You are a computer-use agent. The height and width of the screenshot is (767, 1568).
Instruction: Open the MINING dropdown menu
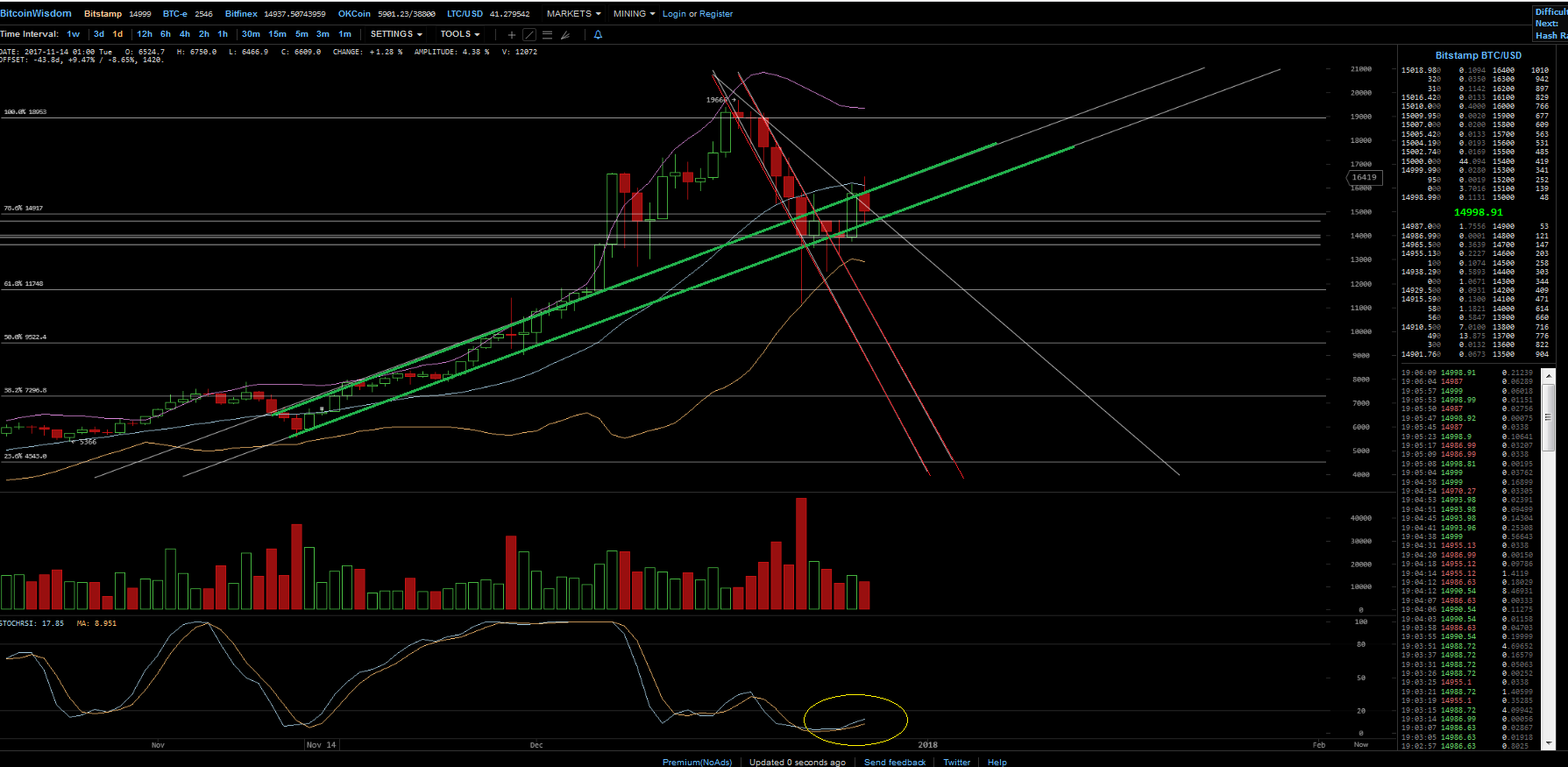click(634, 14)
